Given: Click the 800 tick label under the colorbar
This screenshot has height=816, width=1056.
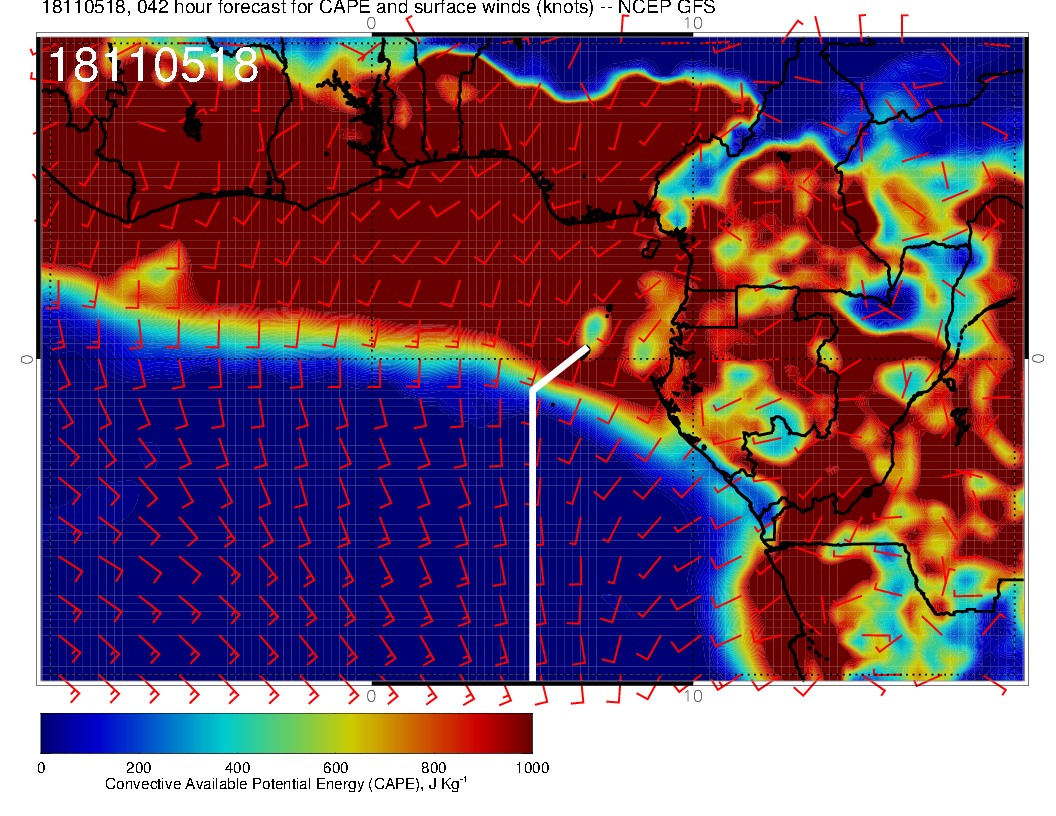Looking at the screenshot, I should (x=433, y=767).
